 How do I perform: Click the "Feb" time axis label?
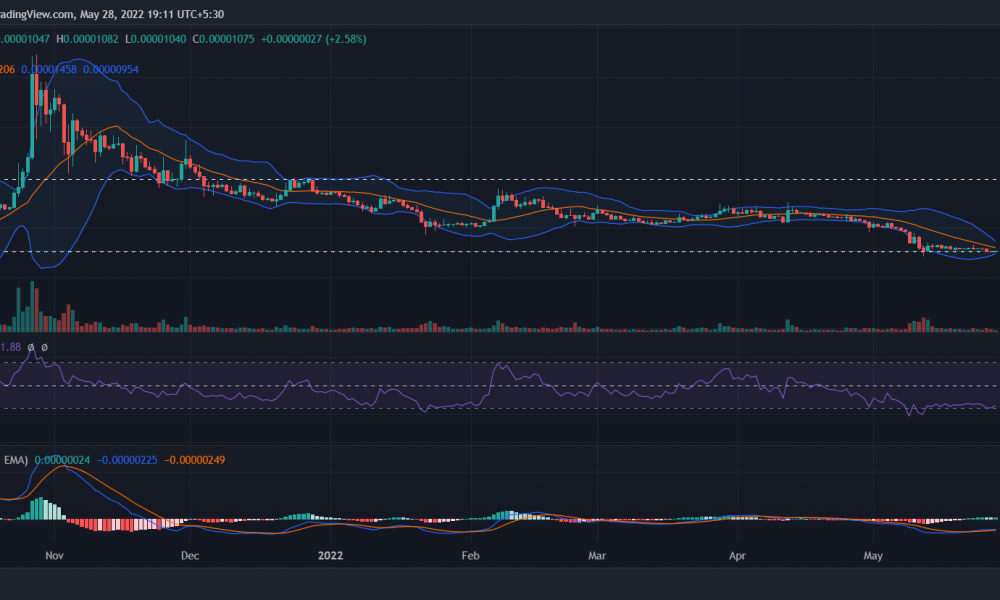[471, 555]
